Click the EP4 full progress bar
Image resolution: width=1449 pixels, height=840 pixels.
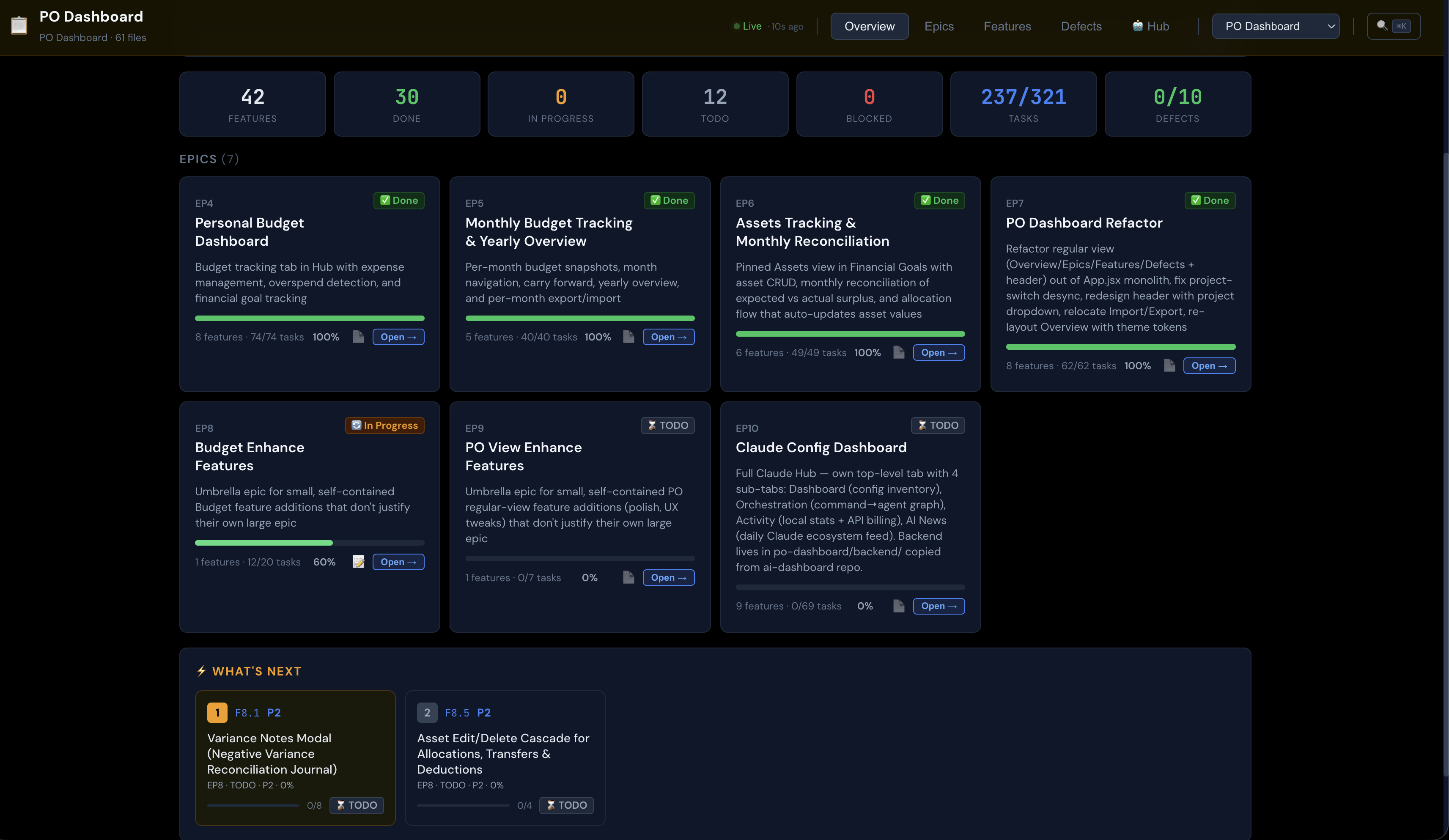tap(309, 318)
